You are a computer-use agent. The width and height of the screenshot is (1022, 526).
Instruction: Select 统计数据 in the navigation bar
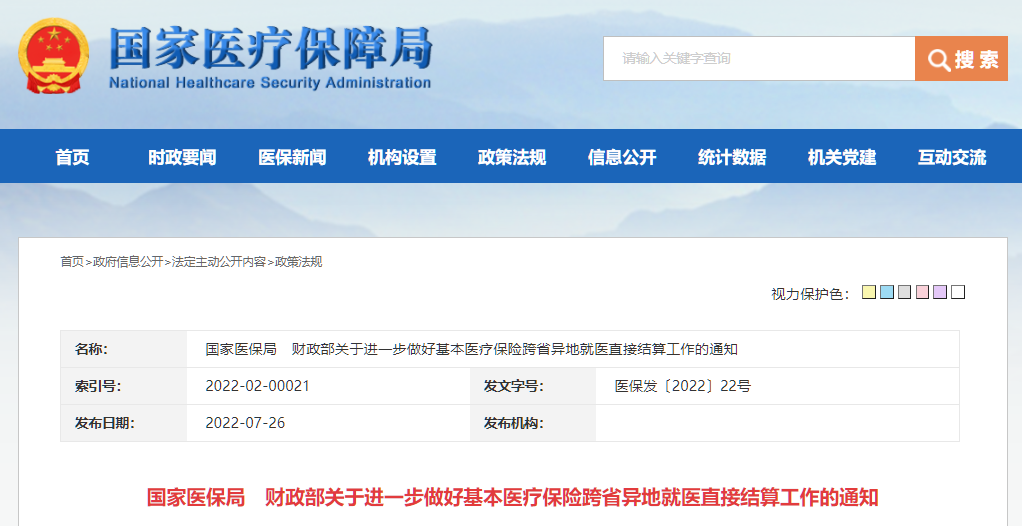click(x=732, y=157)
